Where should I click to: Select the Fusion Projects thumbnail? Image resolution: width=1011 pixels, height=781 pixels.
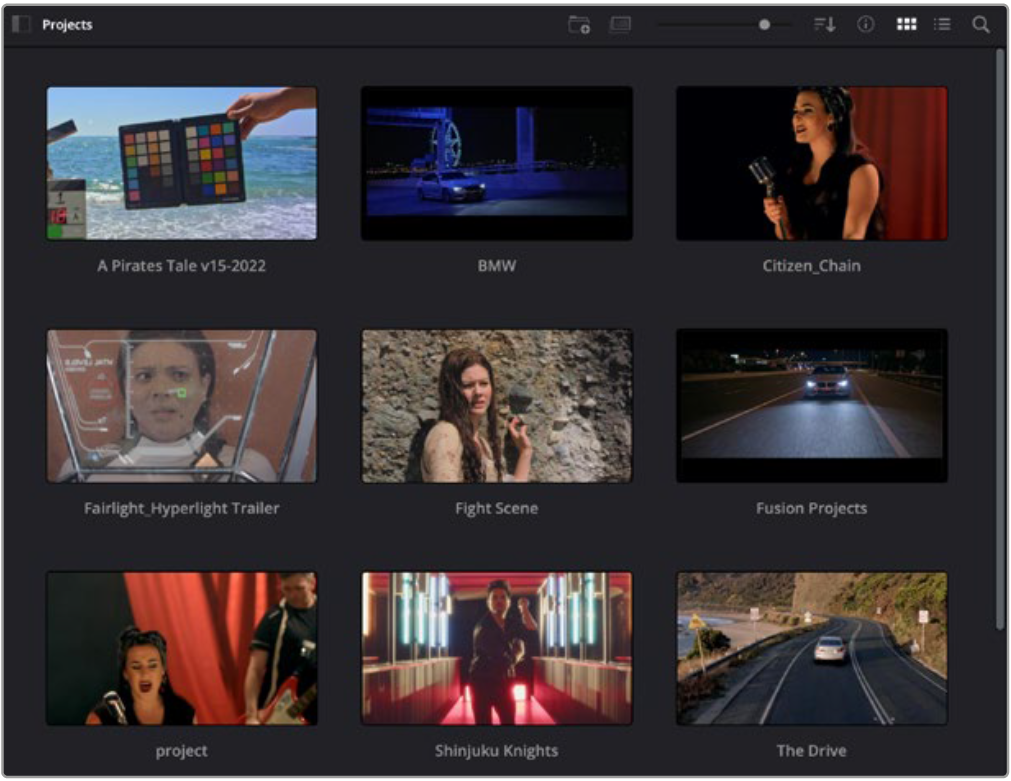coord(811,406)
